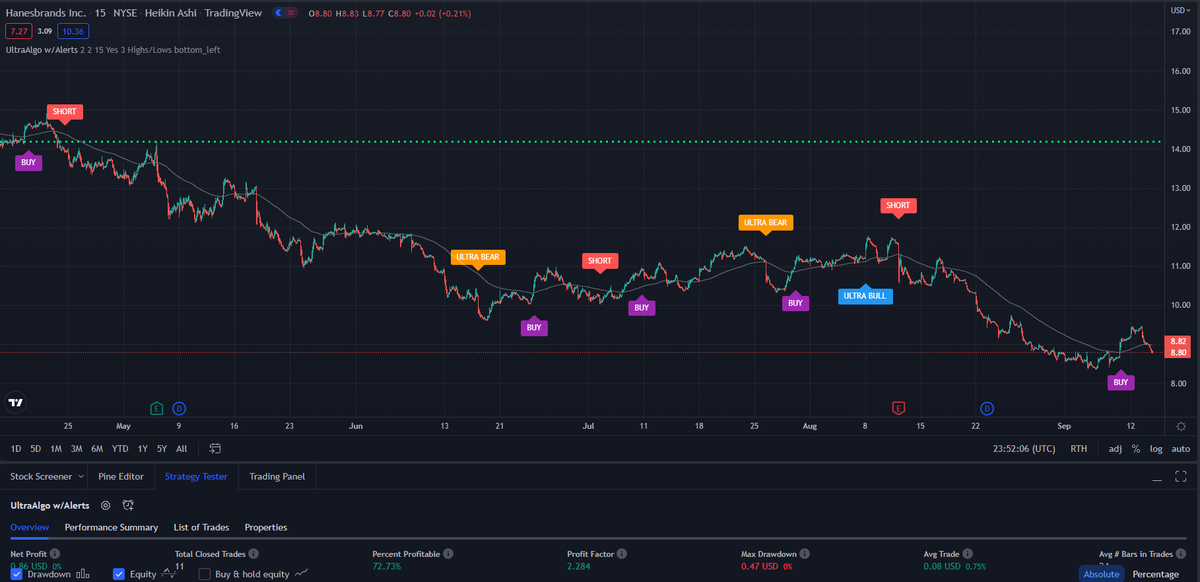Viewport: 1200px width, 582px height.
Task: Toggle percent scale on the price axis
Action: coord(1136,449)
